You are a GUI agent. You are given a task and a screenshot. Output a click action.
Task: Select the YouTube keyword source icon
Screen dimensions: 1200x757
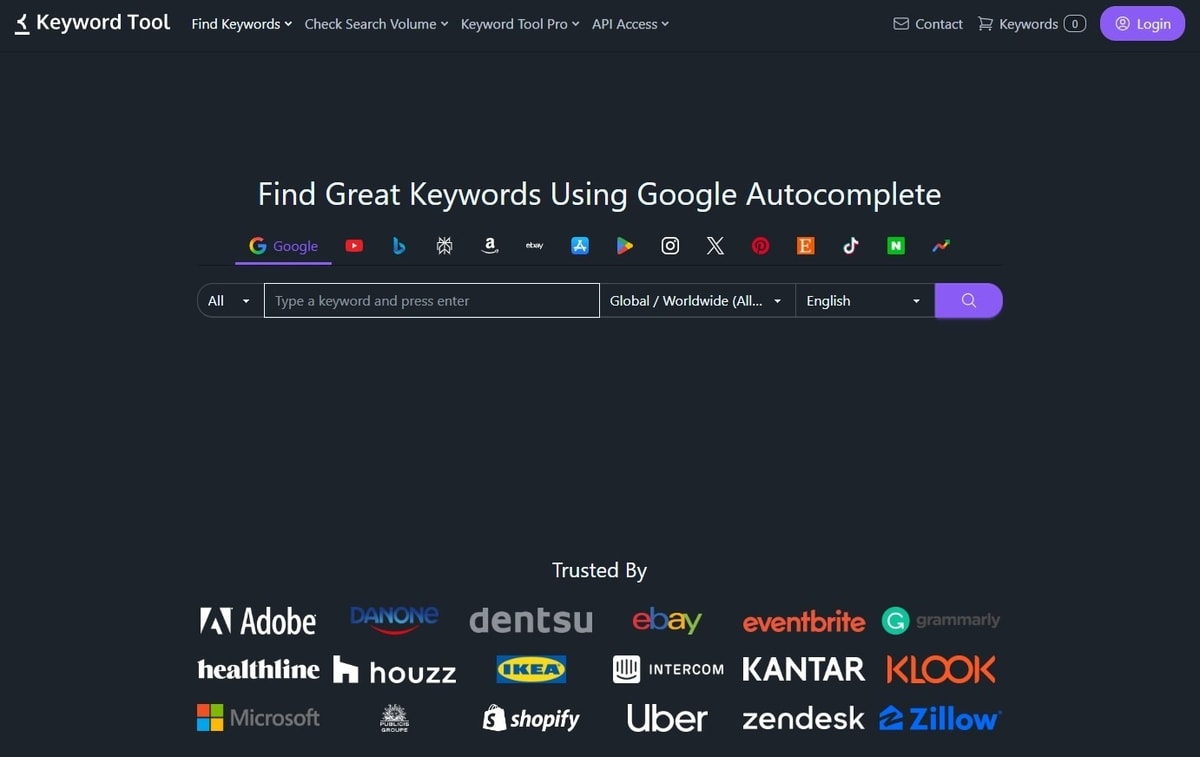pos(354,245)
